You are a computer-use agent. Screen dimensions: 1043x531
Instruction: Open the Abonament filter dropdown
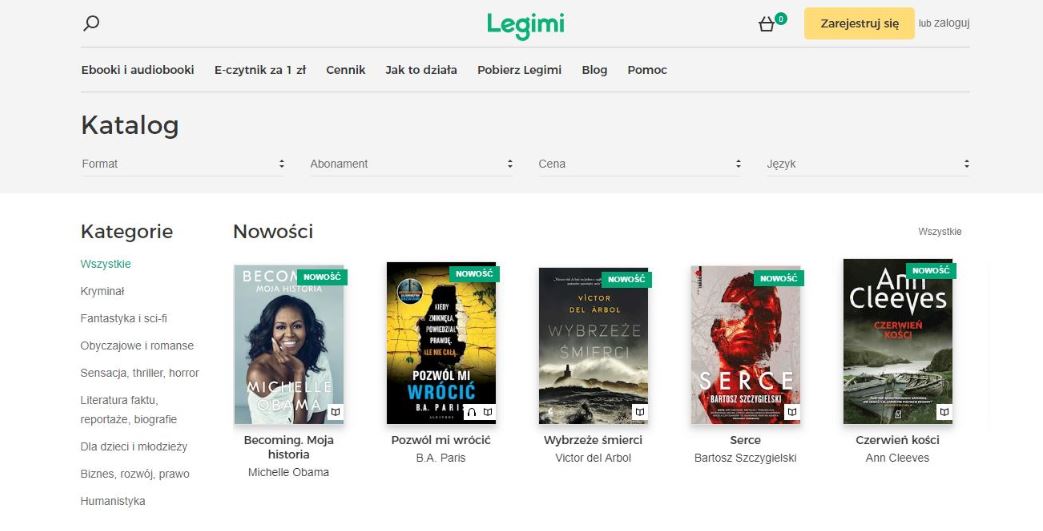pos(411,164)
